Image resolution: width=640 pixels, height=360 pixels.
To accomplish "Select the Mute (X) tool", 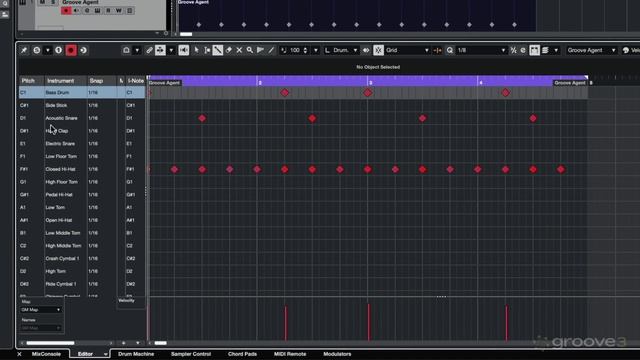I will [x=239, y=50].
